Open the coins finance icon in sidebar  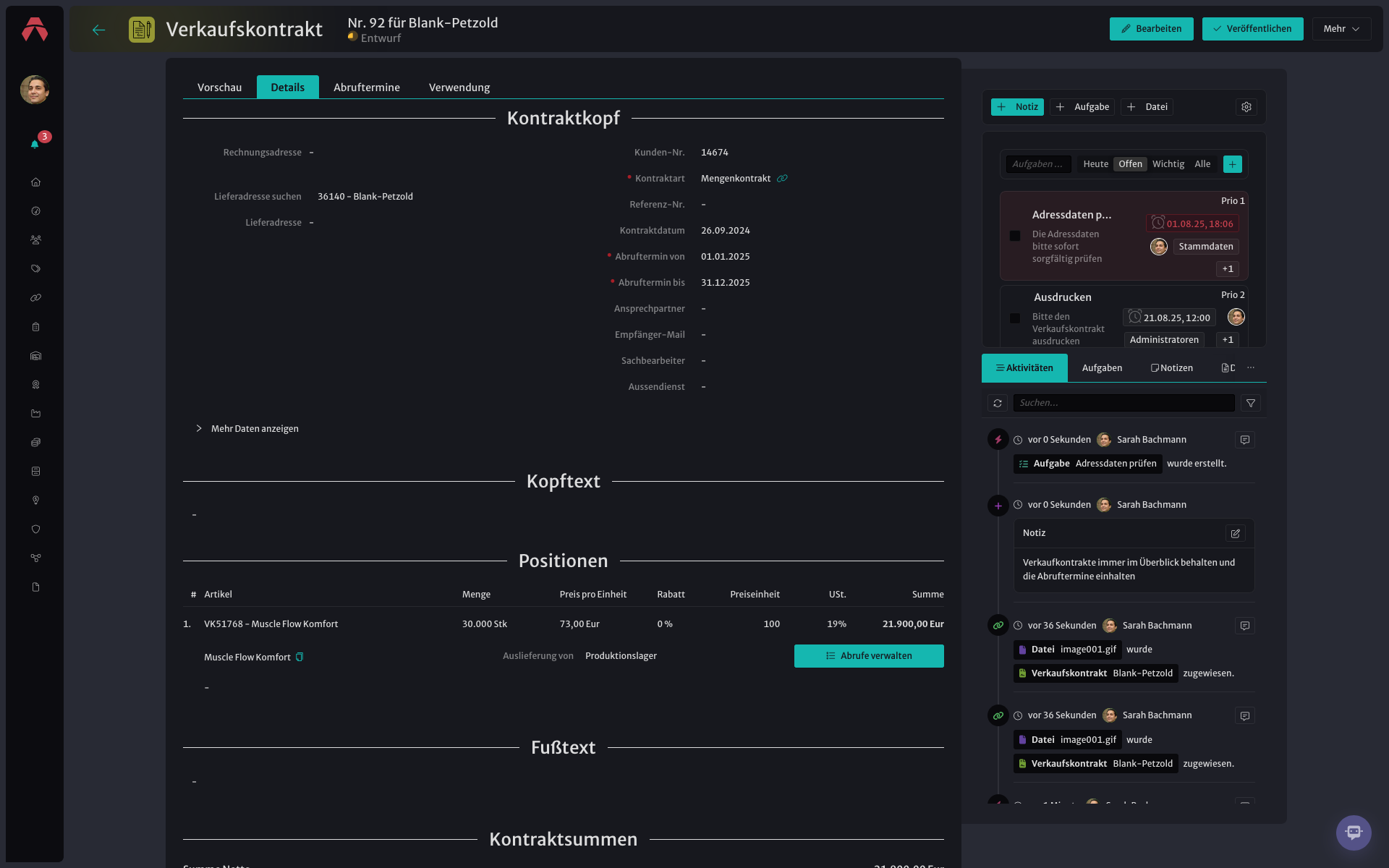[x=35, y=443]
